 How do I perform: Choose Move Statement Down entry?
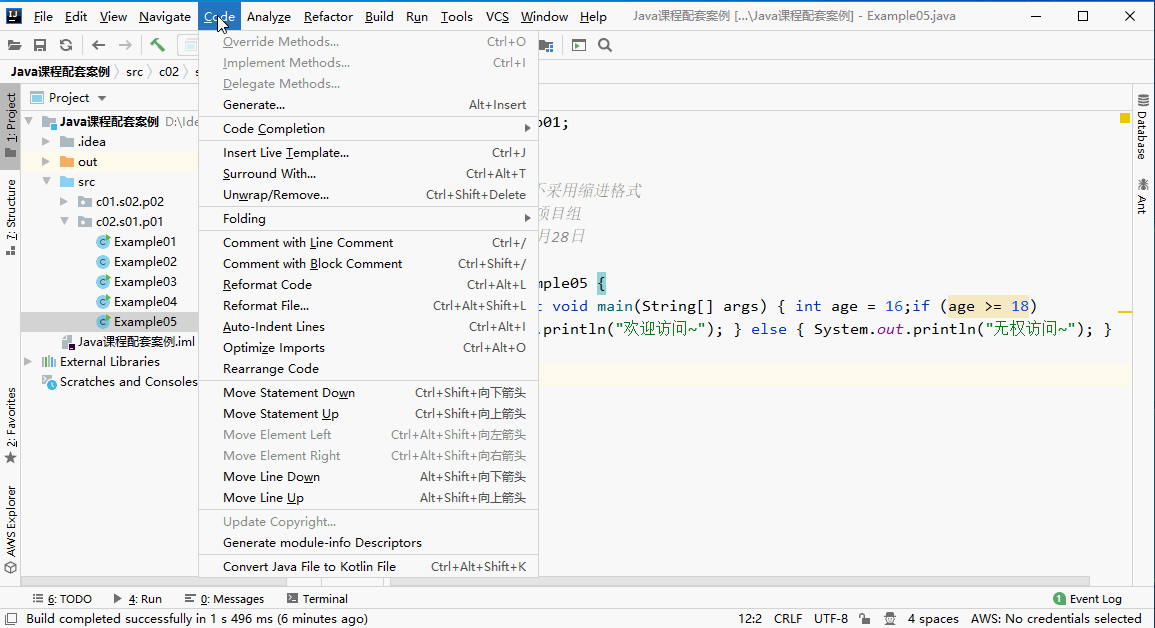[x=368, y=393]
